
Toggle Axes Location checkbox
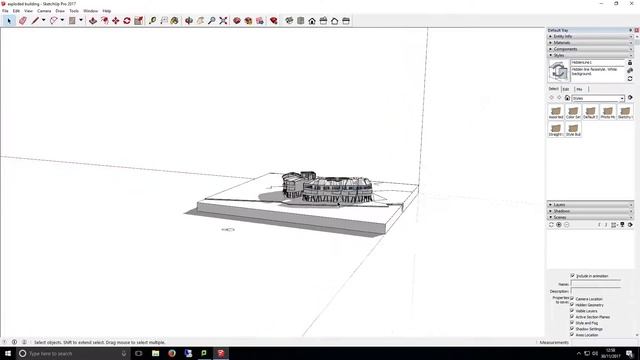click(572, 334)
